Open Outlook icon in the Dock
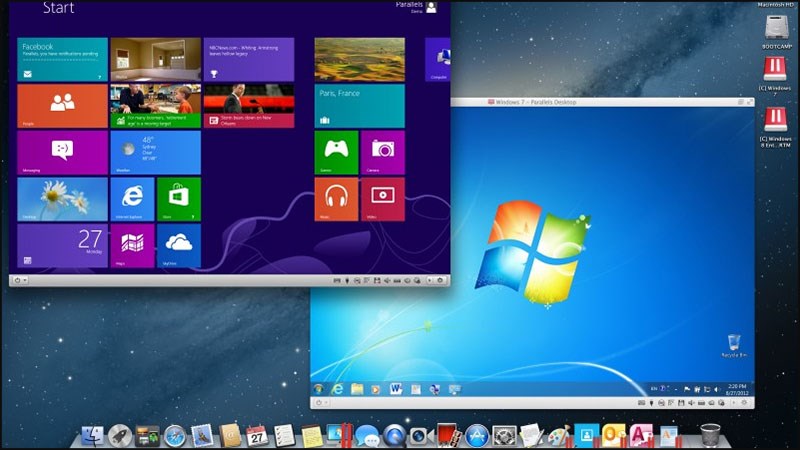Image resolution: width=800 pixels, height=450 pixels. point(613,435)
